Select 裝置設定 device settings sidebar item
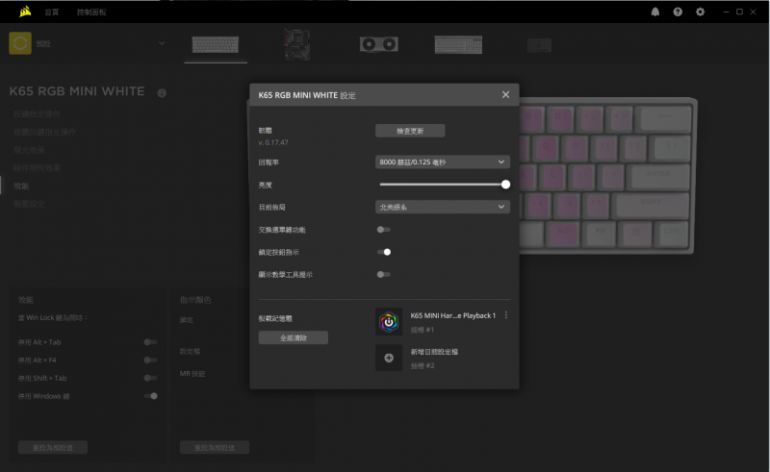 (29, 204)
